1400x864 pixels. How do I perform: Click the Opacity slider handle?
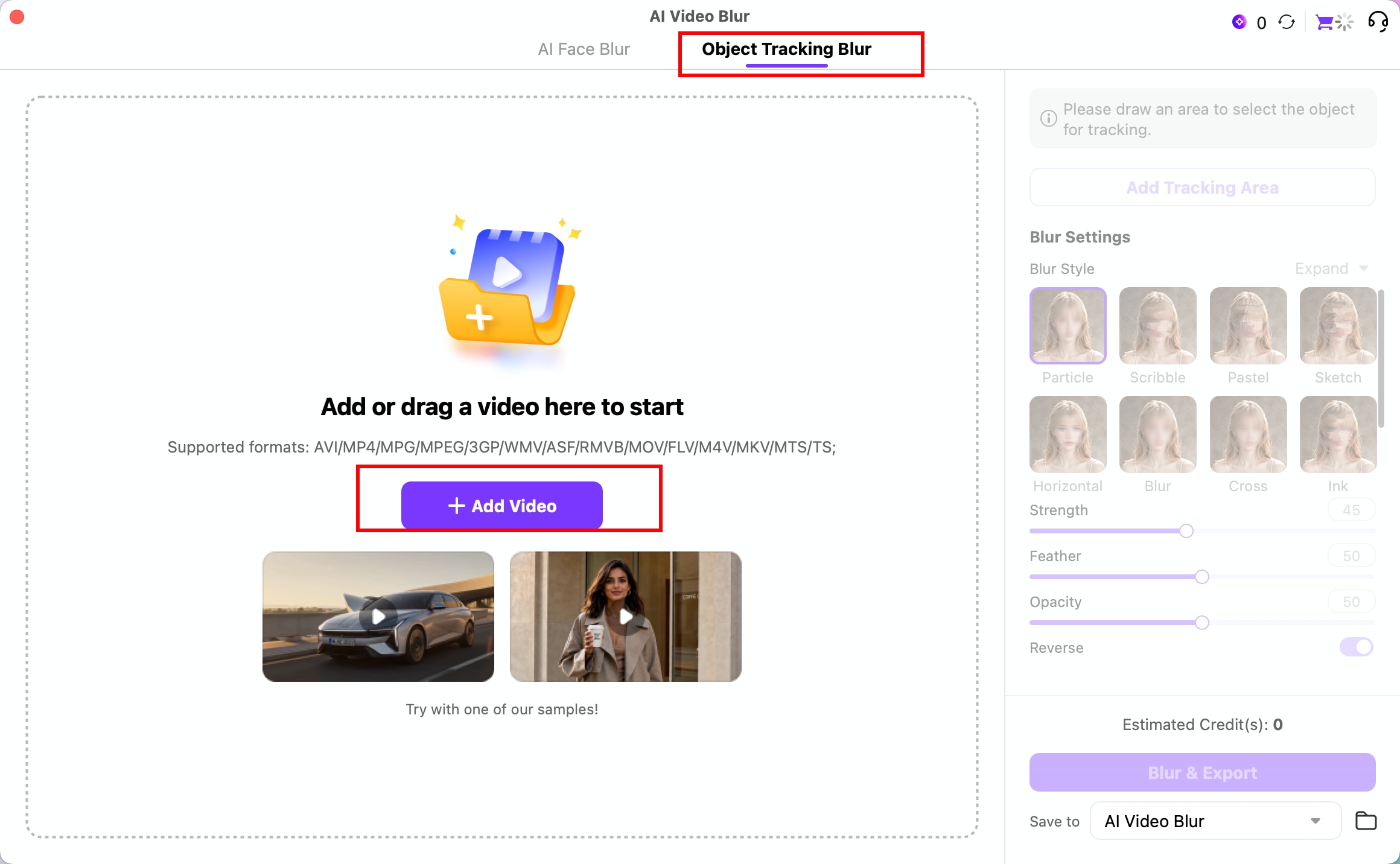[1201, 623]
